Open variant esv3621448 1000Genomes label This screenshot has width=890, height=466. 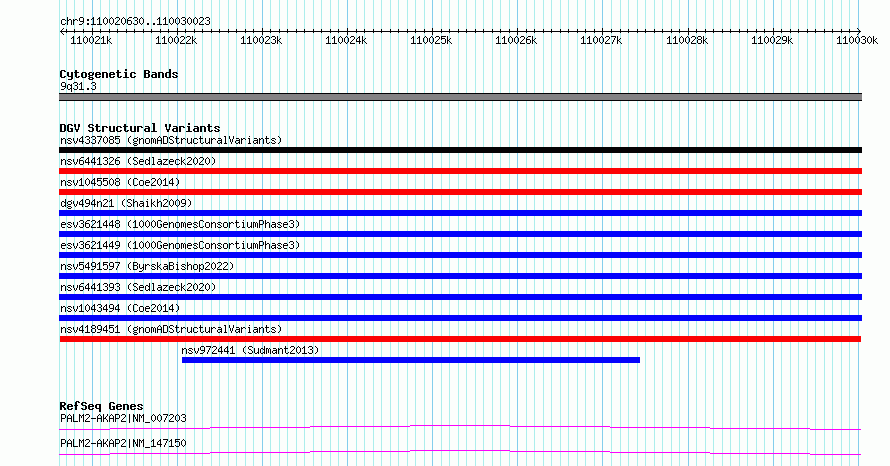click(180, 224)
